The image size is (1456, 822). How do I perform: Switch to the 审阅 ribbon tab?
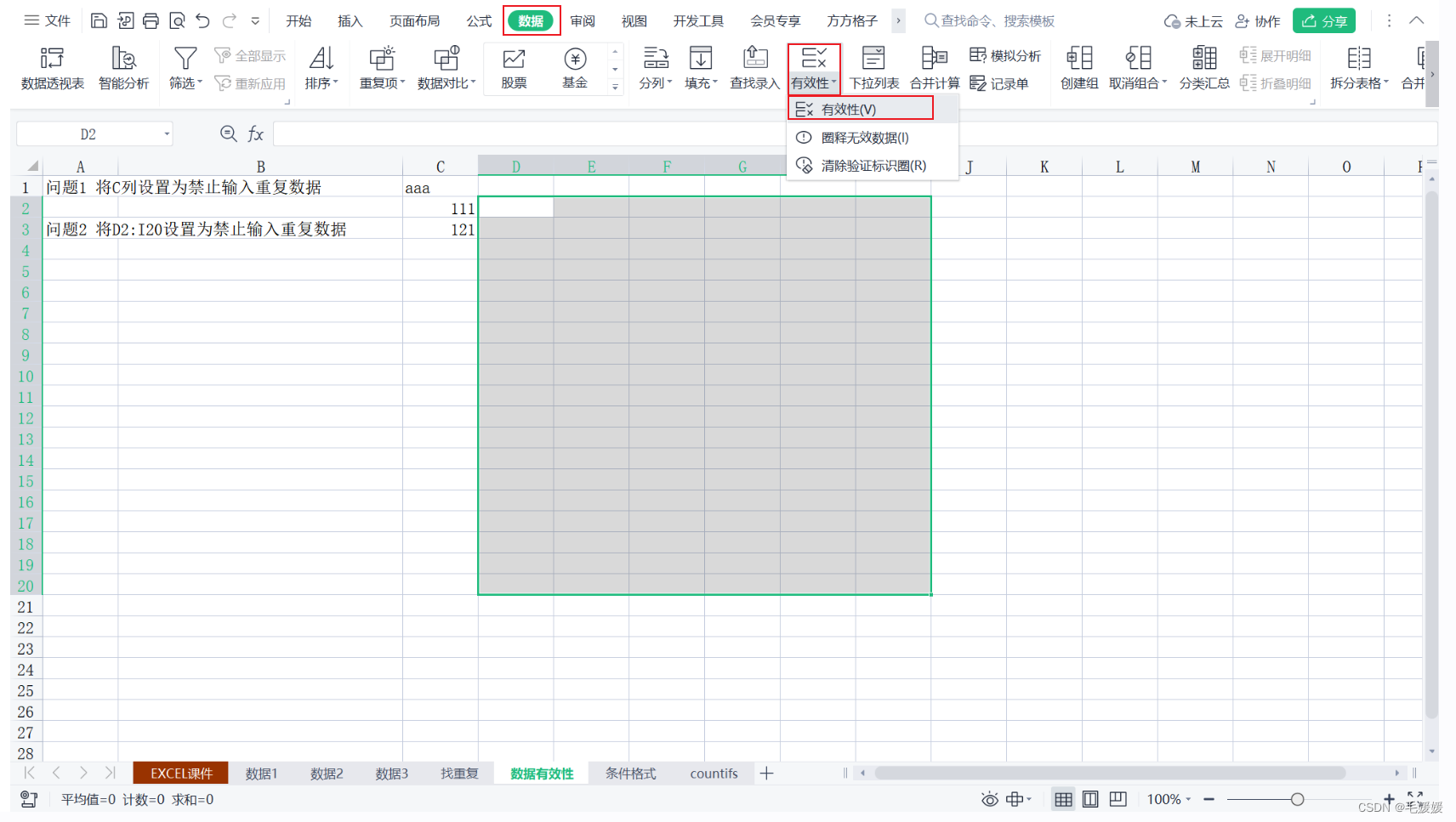coord(583,20)
